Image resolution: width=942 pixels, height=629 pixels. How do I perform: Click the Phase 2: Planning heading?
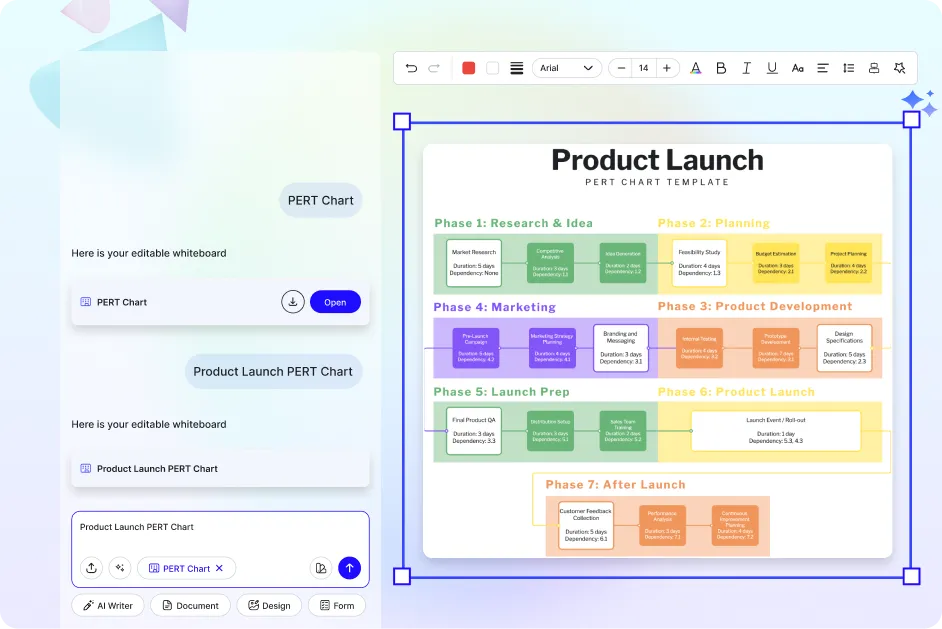click(x=714, y=223)
